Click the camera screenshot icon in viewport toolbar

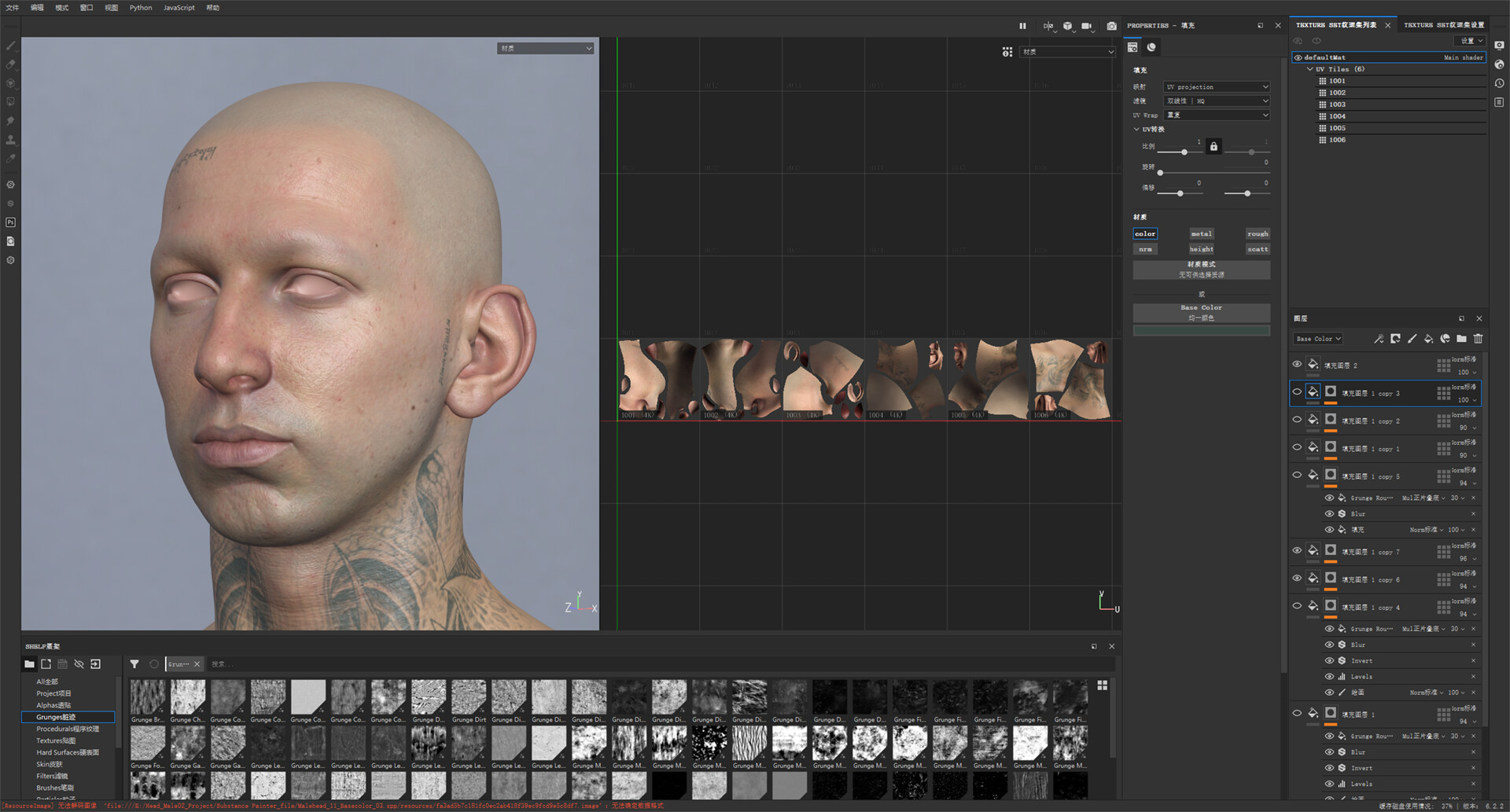(1111, 26)
